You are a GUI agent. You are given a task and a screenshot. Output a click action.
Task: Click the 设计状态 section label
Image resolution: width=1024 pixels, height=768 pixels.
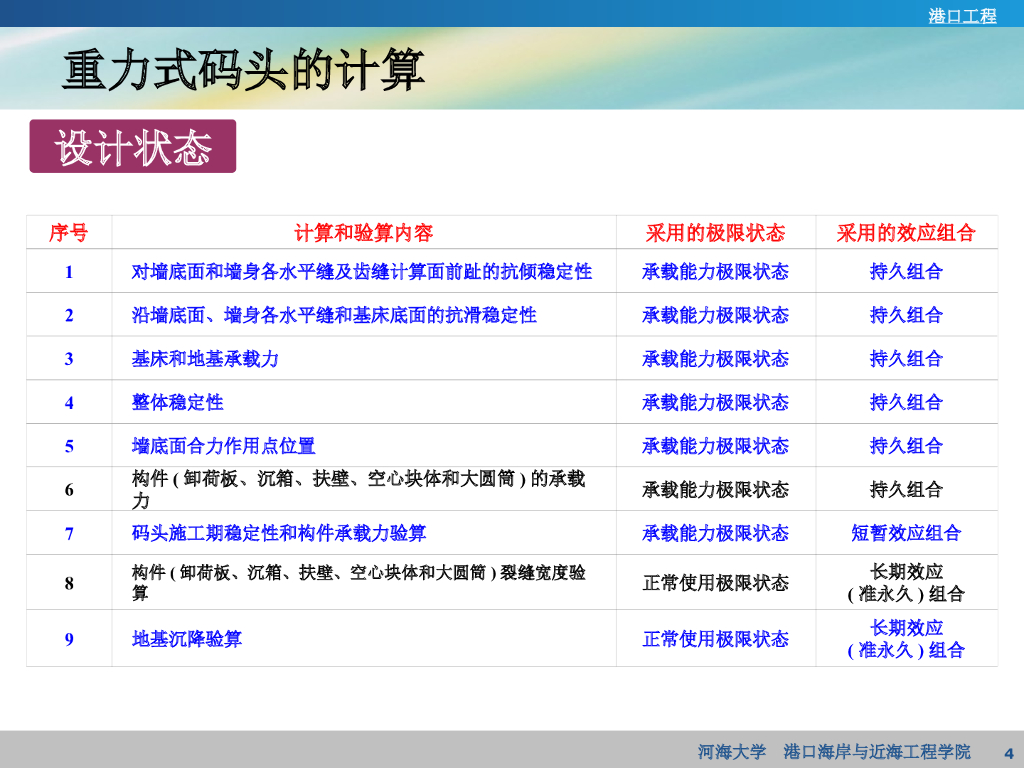point(133,147)
